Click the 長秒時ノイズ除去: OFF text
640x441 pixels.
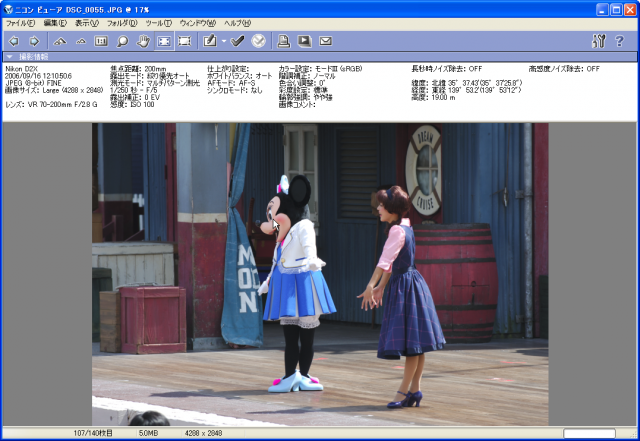pos(447,69)
